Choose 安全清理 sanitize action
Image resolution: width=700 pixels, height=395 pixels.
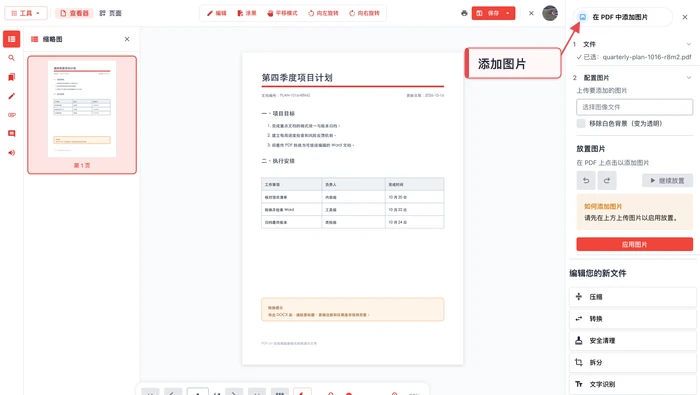(x=633, y=341)
